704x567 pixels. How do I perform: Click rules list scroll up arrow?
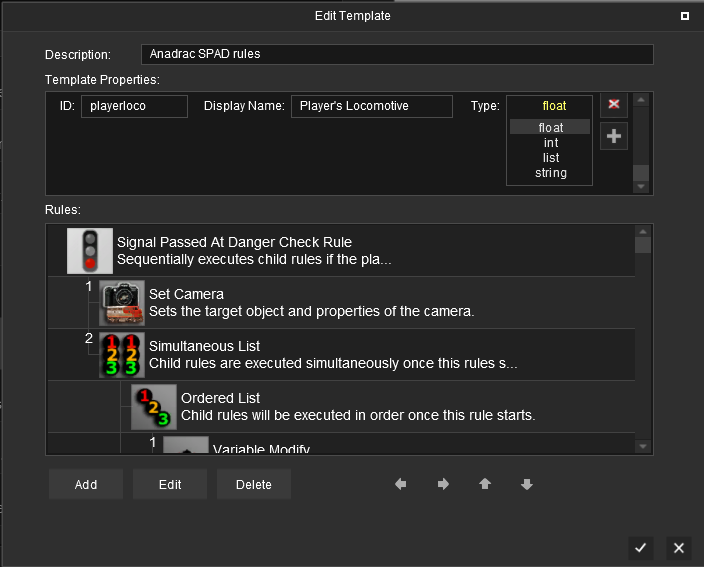[643, 231]
